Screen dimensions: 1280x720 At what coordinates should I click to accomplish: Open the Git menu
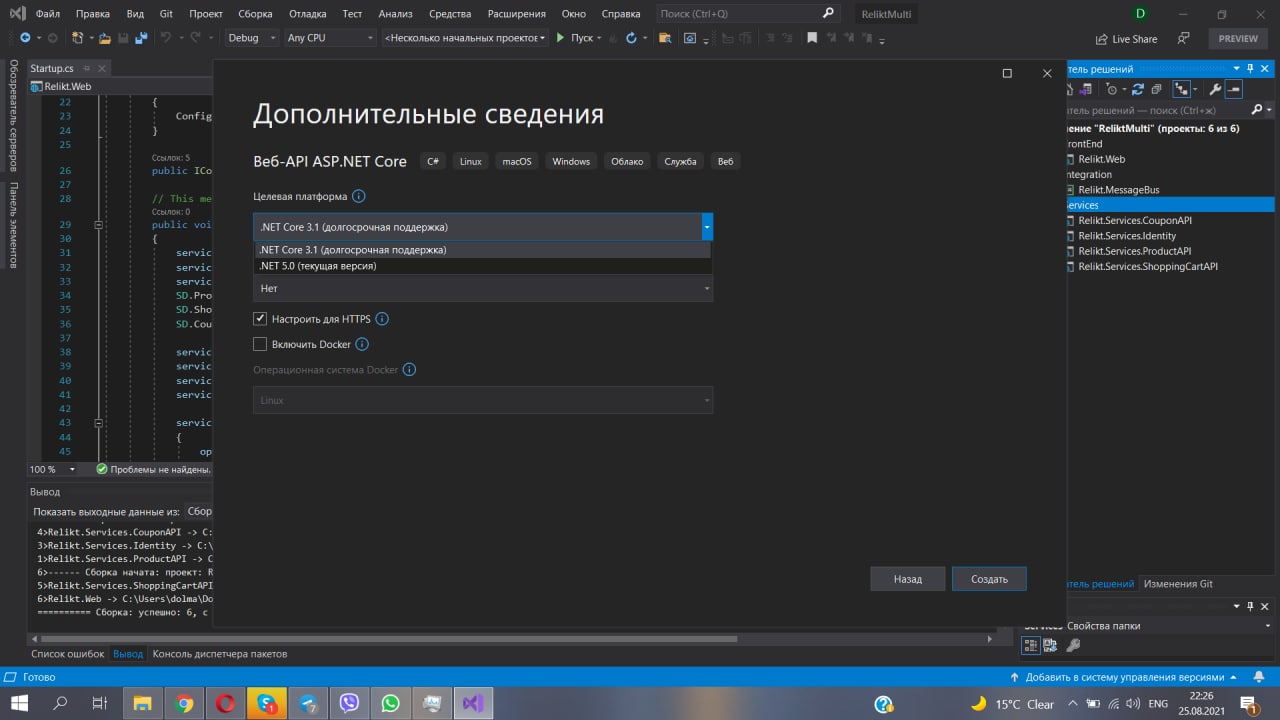[167, 14]
